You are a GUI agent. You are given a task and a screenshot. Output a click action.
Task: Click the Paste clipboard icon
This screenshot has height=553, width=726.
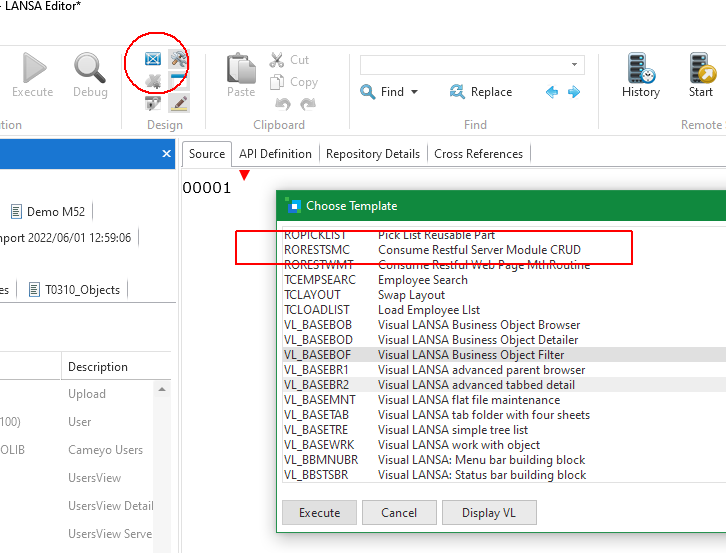tap(241, 69)
